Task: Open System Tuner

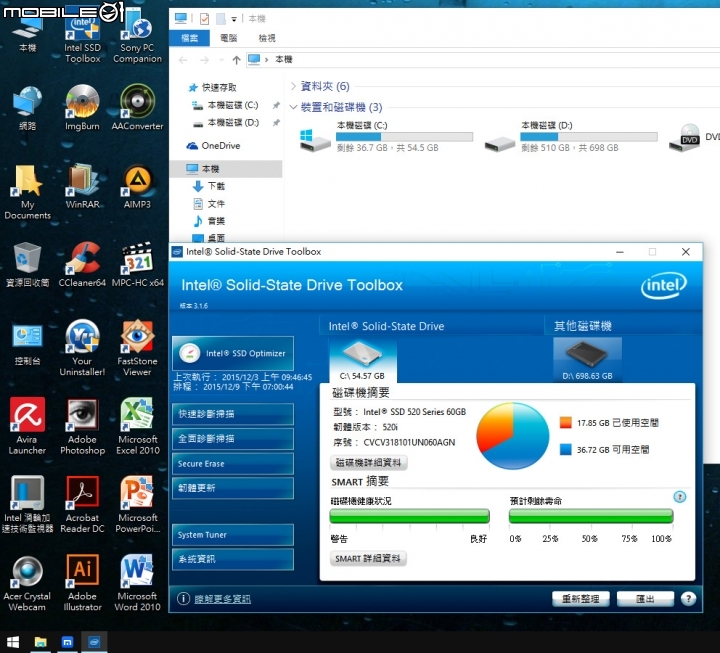Action: 233,535
